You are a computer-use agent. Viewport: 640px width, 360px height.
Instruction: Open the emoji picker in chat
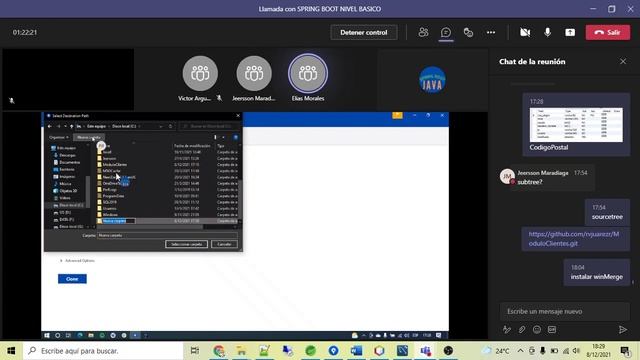point(537,329)
